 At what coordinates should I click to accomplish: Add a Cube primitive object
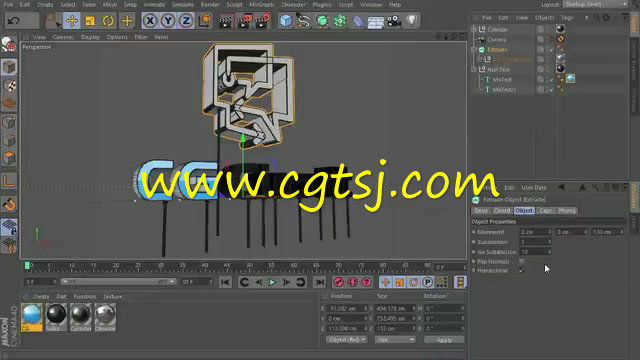click(x=286, y=20)
